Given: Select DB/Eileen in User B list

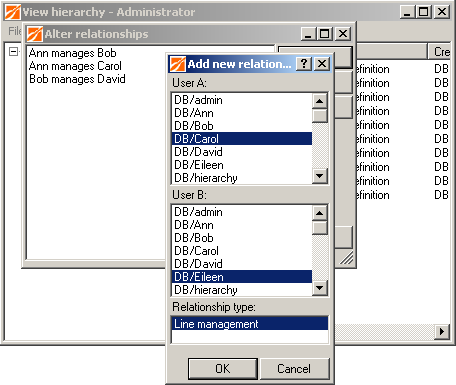Looking at the screenshot, I should (242, 277).
